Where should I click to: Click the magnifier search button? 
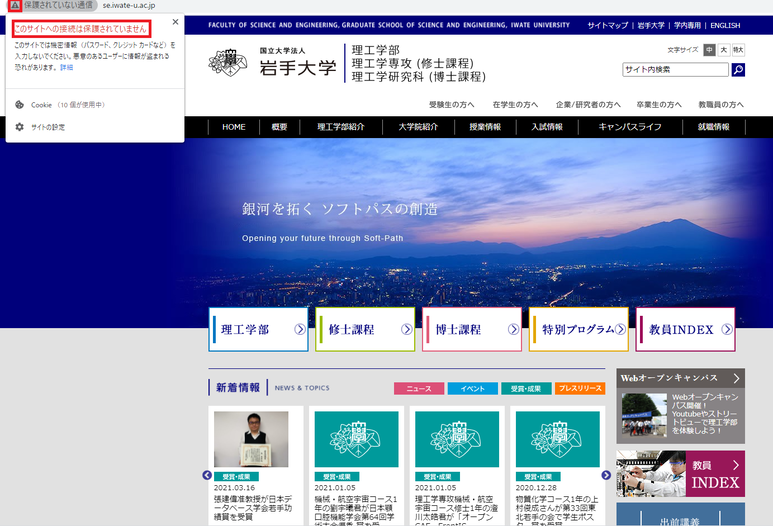738,70
